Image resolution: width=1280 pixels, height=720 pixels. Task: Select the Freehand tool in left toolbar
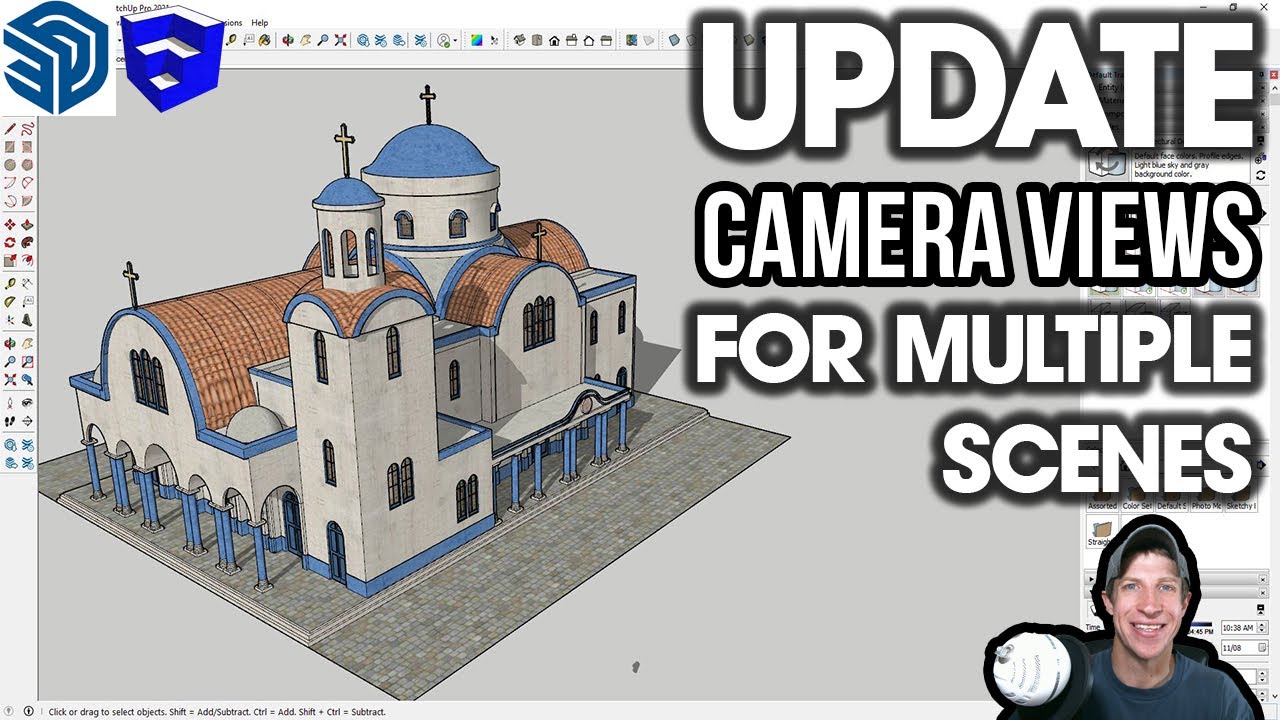coord(28,128)
